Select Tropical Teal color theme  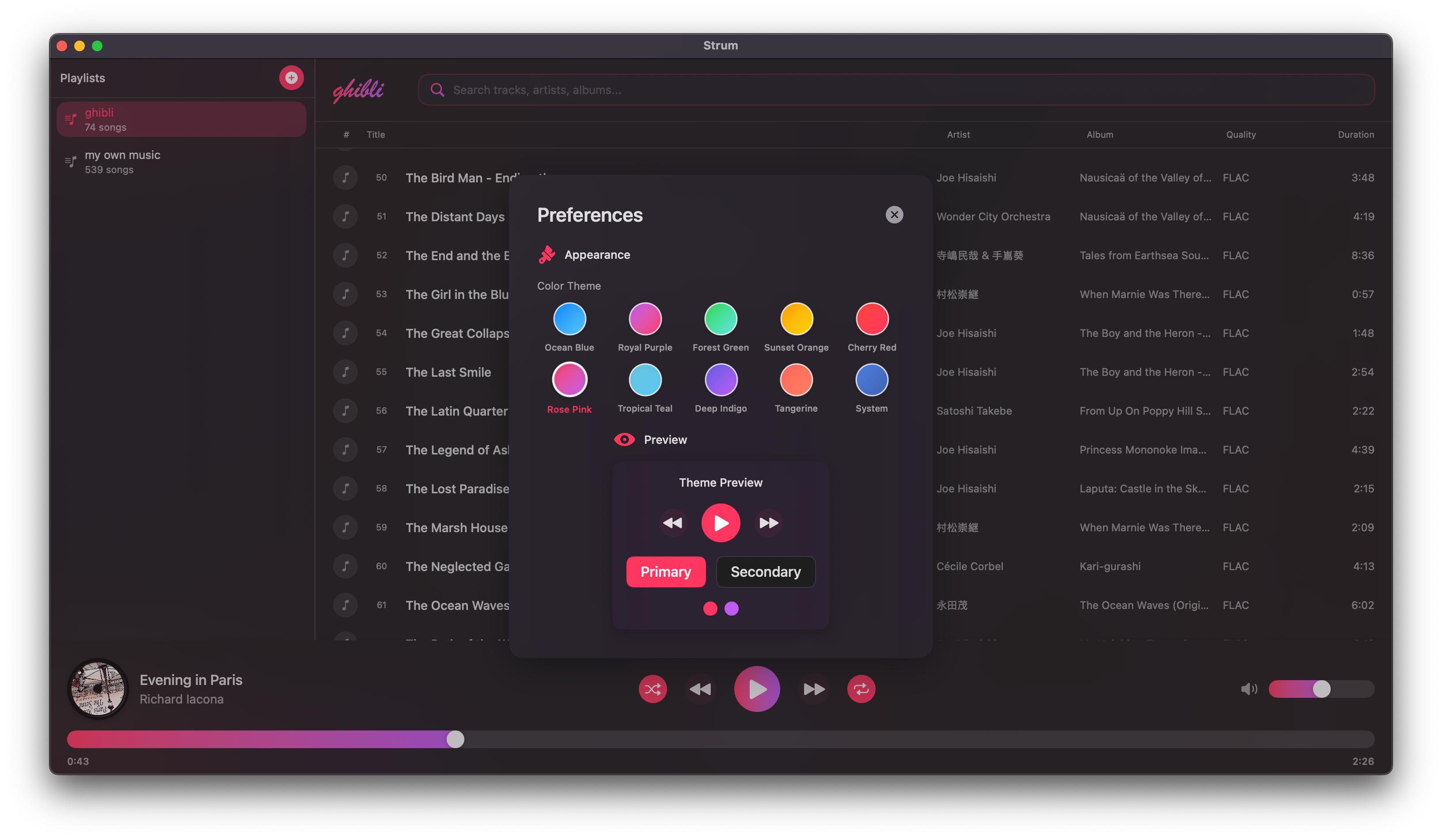645,380
